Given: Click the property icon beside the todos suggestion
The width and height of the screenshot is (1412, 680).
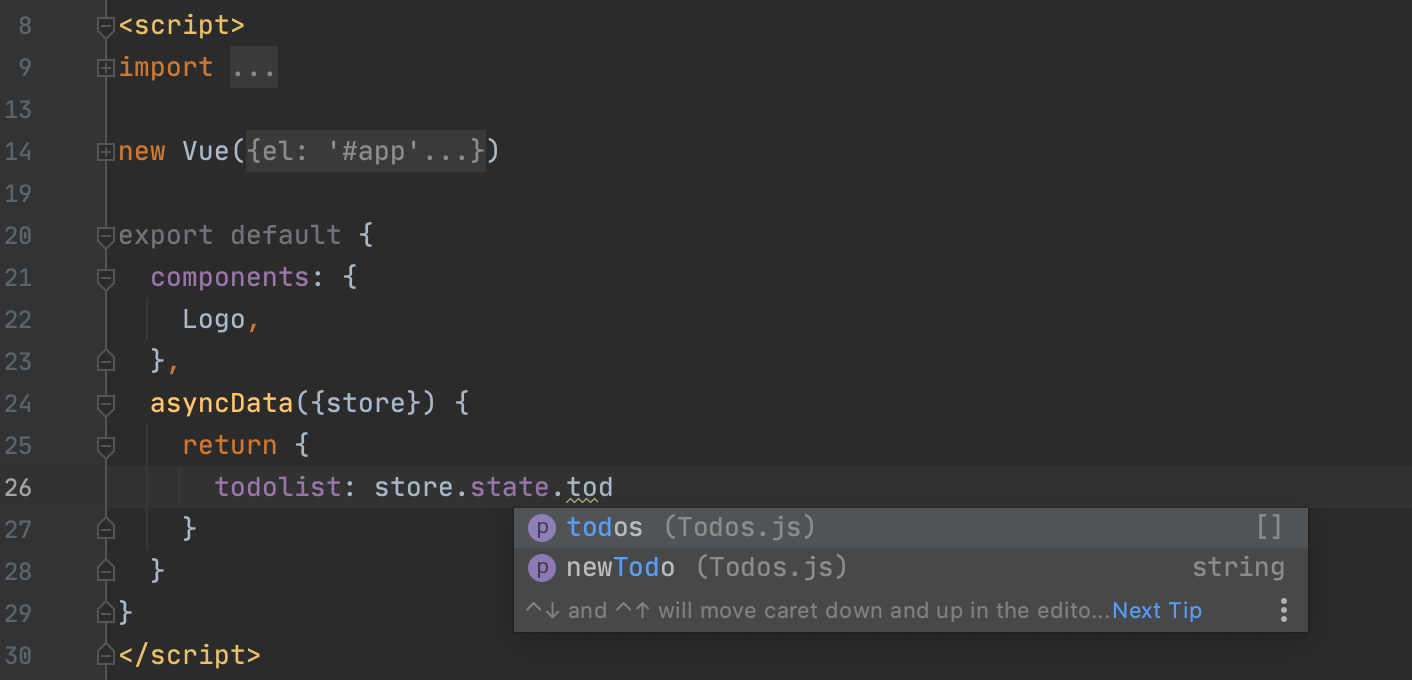Looking at the screenshot, I should [x=541, y=527].
